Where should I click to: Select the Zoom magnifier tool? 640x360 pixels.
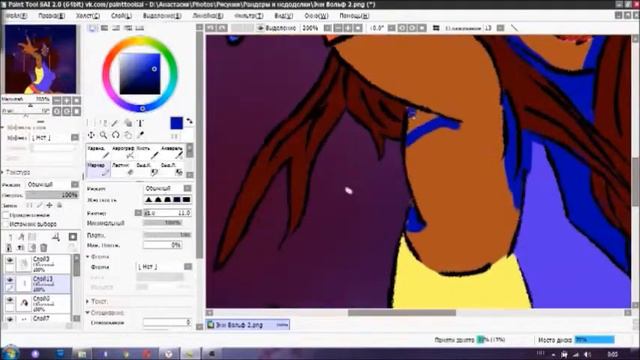103,135
